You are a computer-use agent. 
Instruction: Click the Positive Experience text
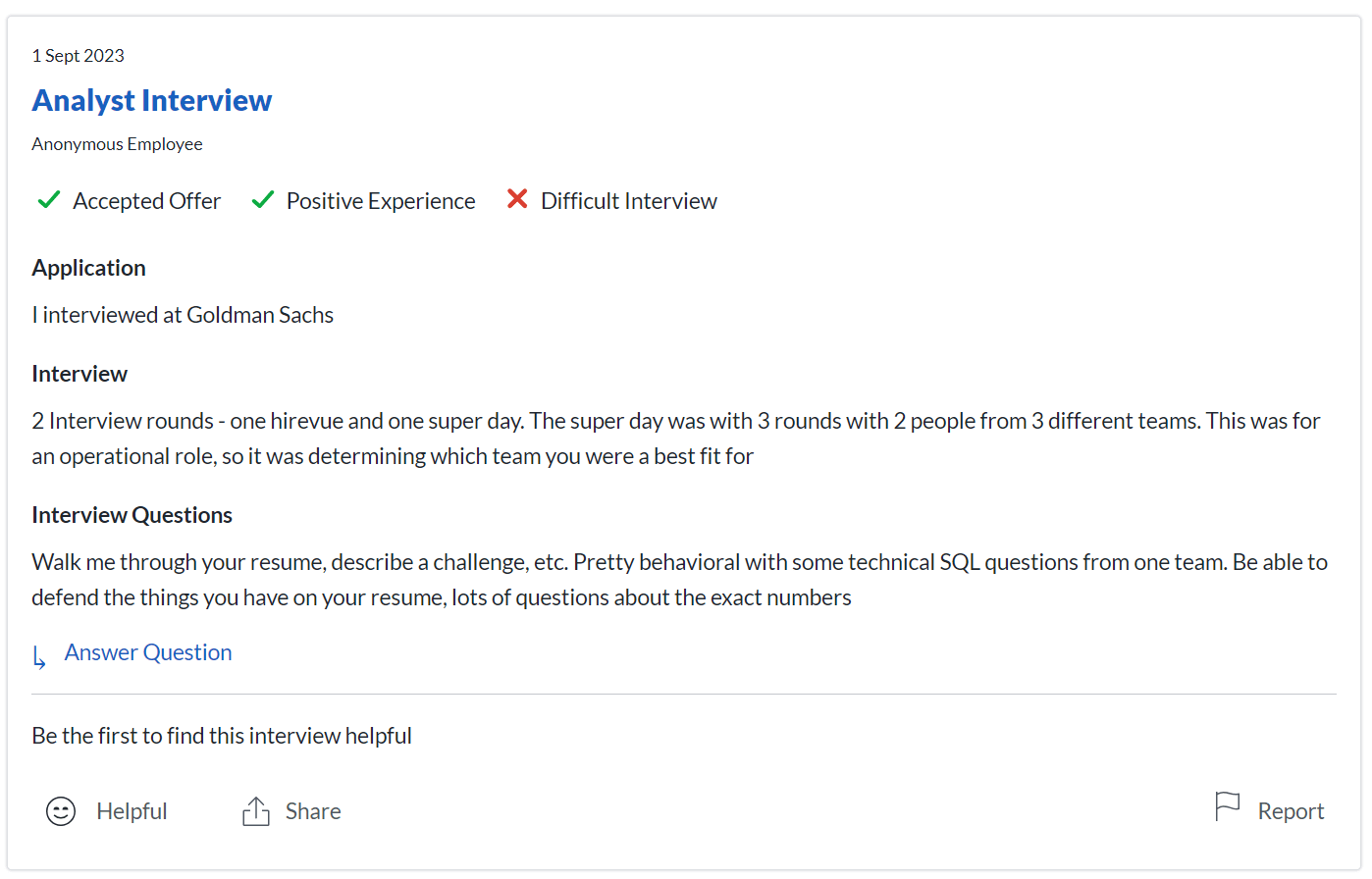[x=381, y=201]
